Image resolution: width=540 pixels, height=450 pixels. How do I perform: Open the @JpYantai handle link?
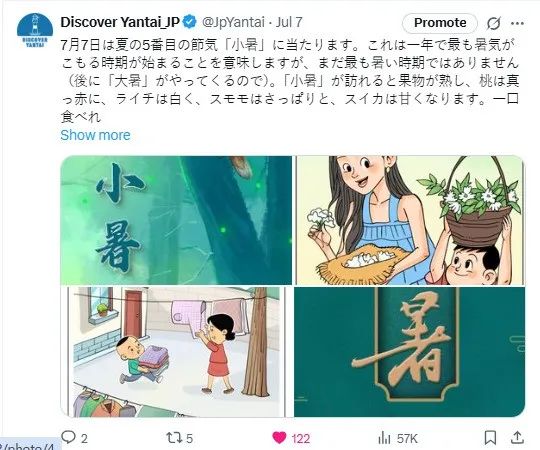(233, 22)
